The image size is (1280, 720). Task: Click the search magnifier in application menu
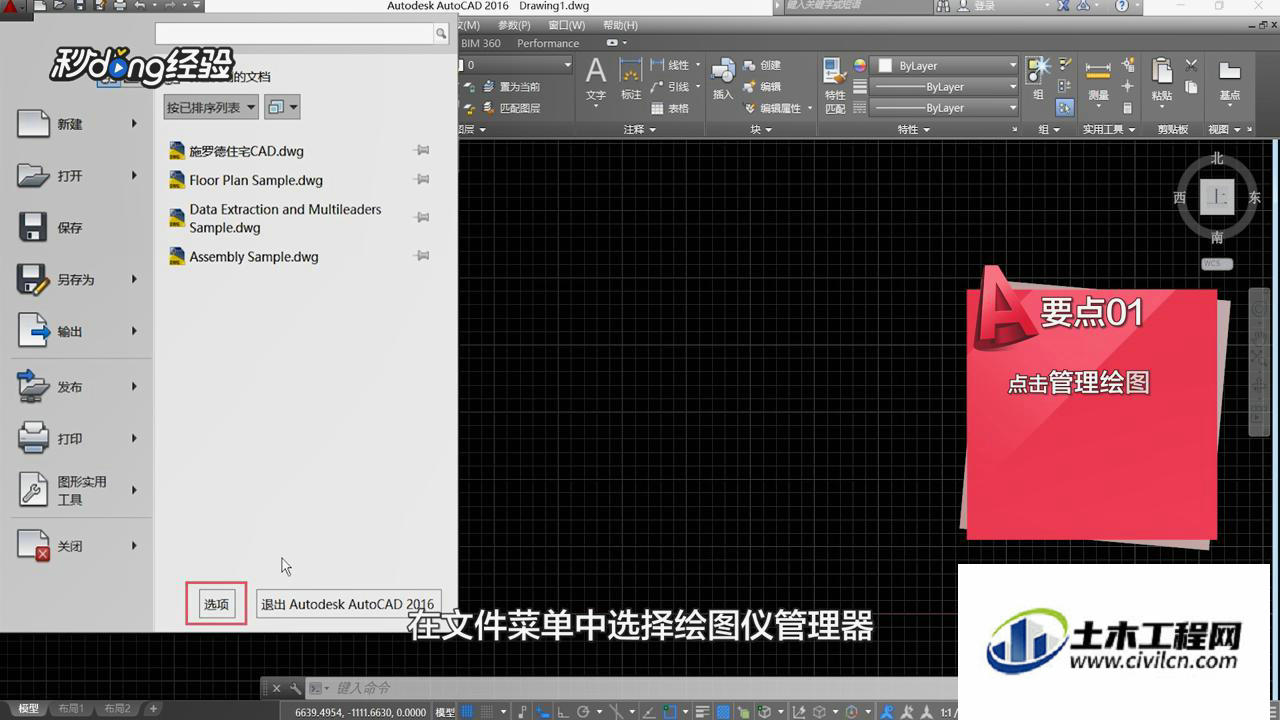point(441,34)
